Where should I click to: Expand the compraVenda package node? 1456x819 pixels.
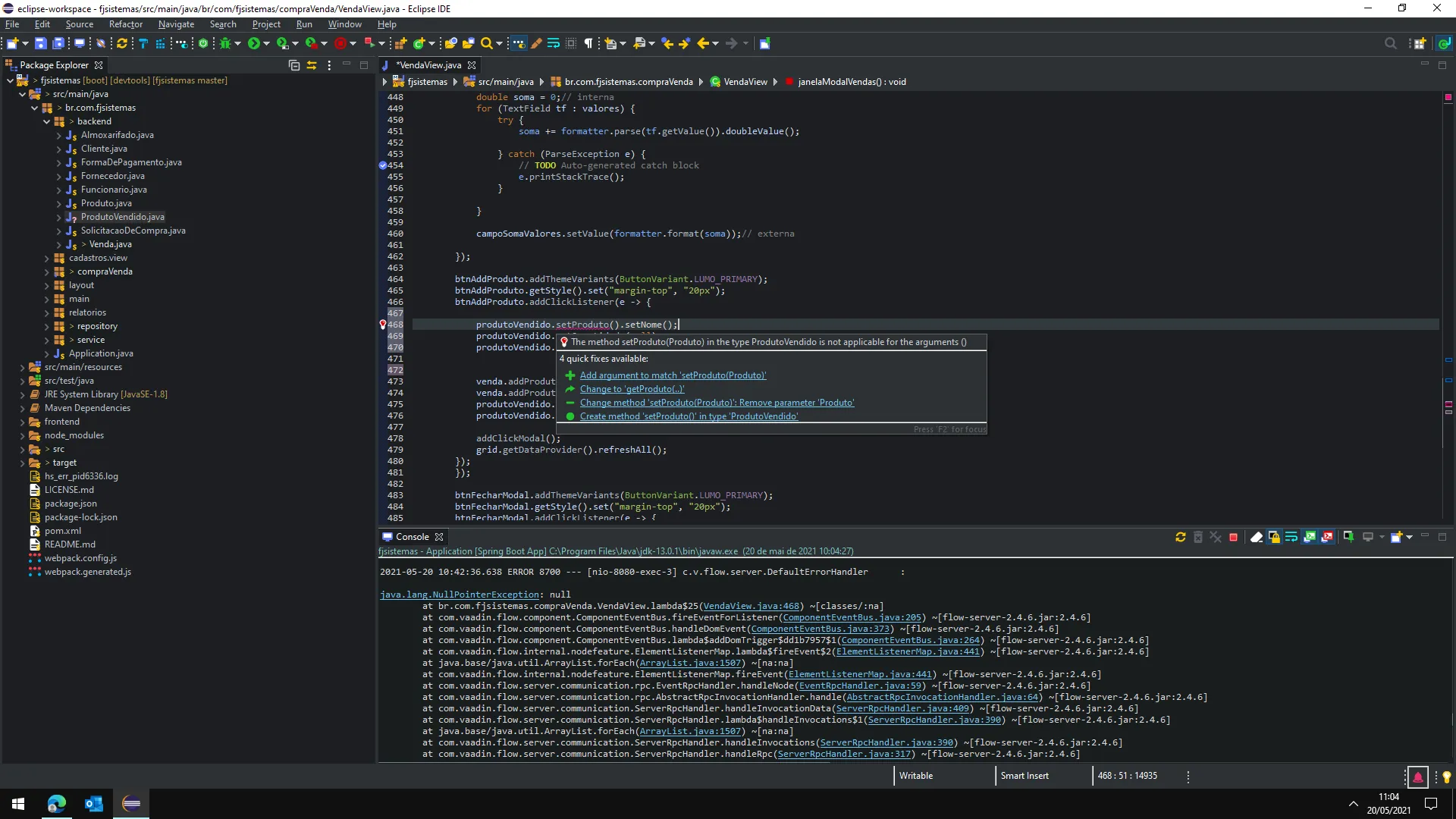click(47, 271)
